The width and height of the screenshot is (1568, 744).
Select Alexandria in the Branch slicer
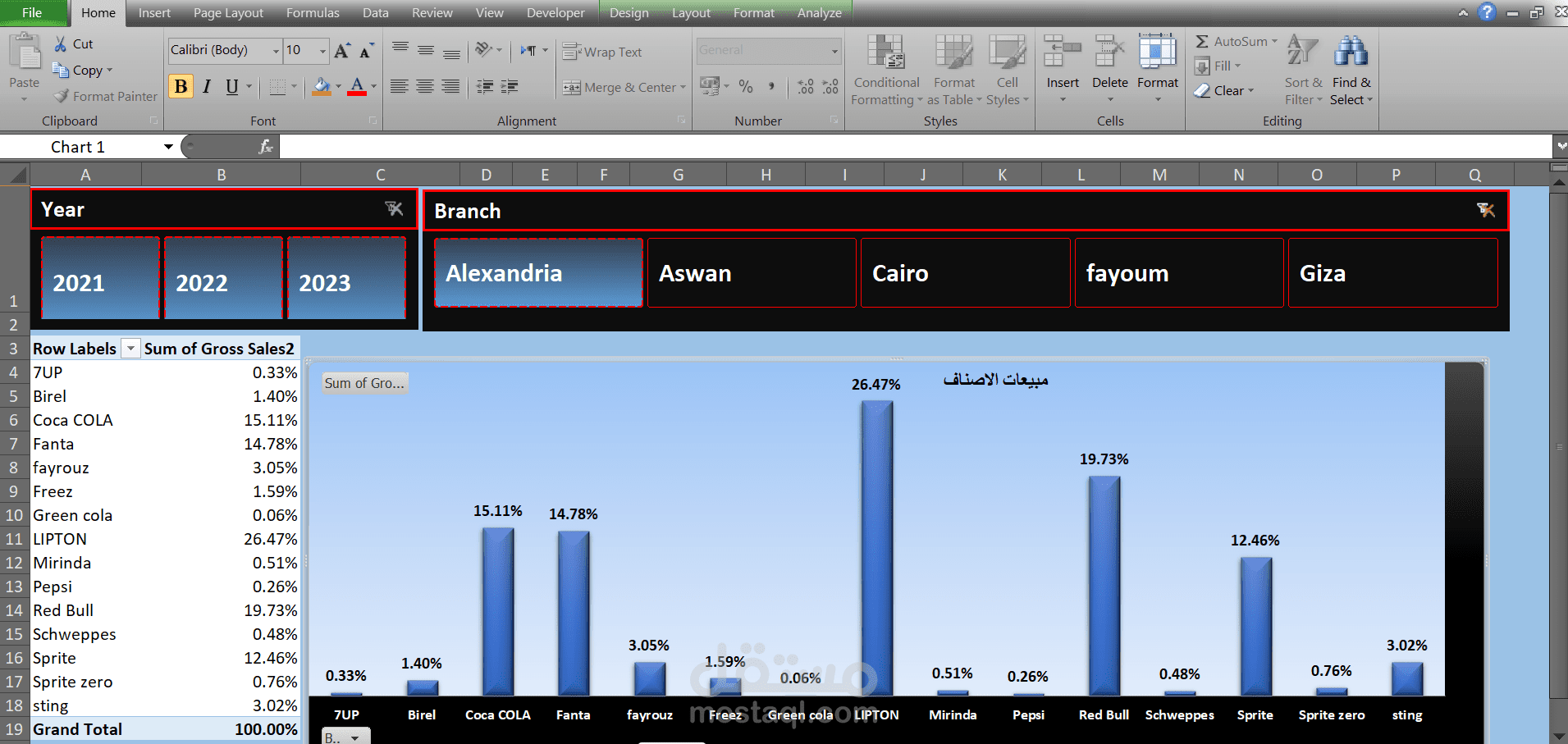point(538,273)
